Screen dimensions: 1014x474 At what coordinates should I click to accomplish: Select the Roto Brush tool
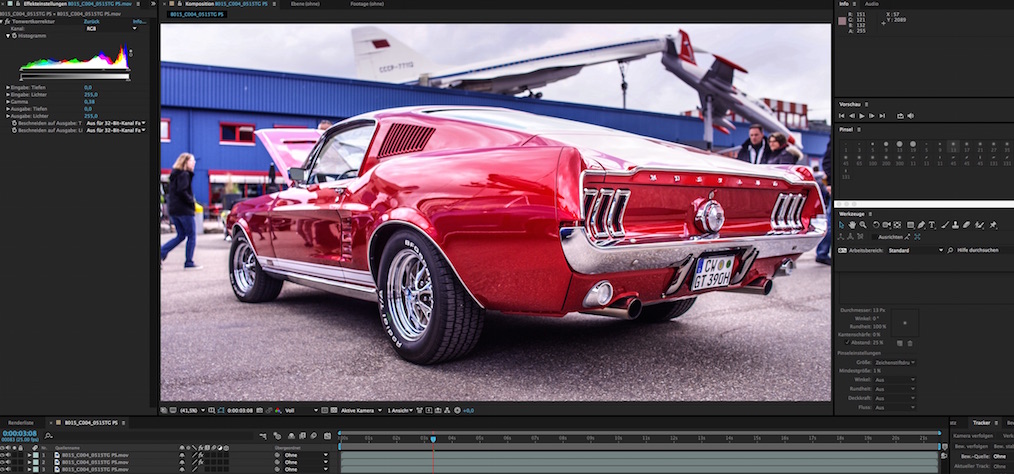(979, 225)
